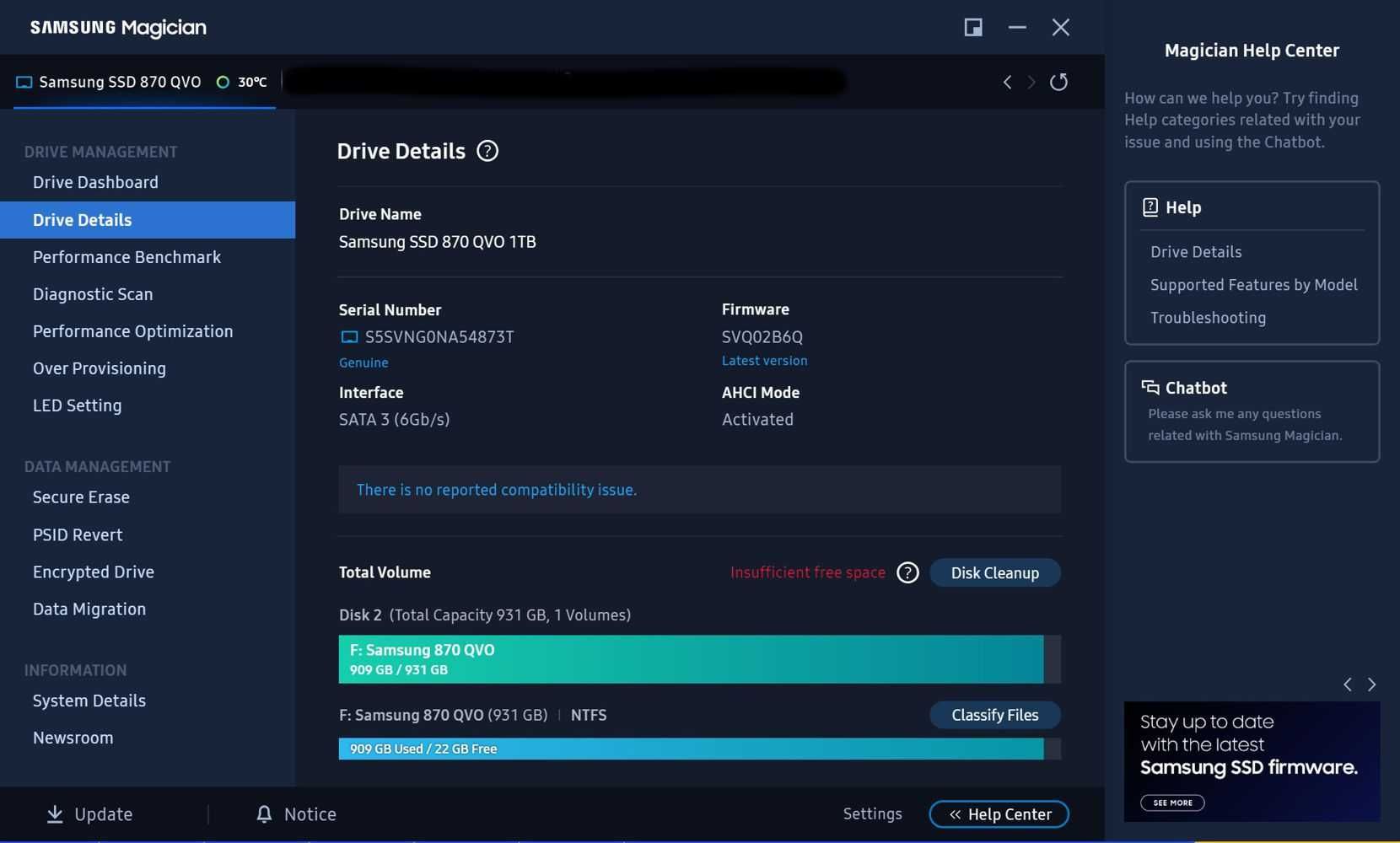Click the drive icon beside serial number
This screenshot has width=1400, height=843.
pos(349,337)
